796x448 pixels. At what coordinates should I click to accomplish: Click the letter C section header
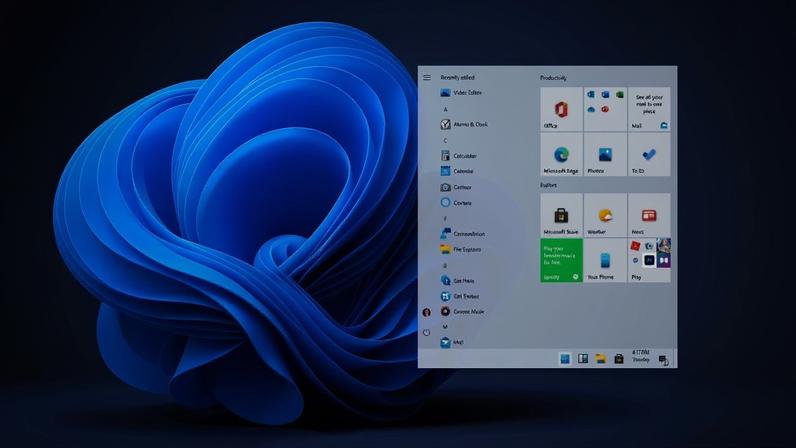coord(445,141)
